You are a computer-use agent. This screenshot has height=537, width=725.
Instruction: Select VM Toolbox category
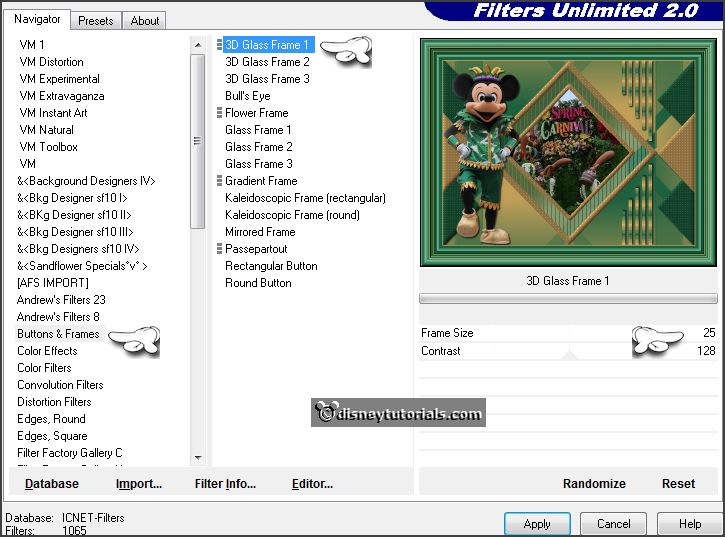click(x=49, y=147)
